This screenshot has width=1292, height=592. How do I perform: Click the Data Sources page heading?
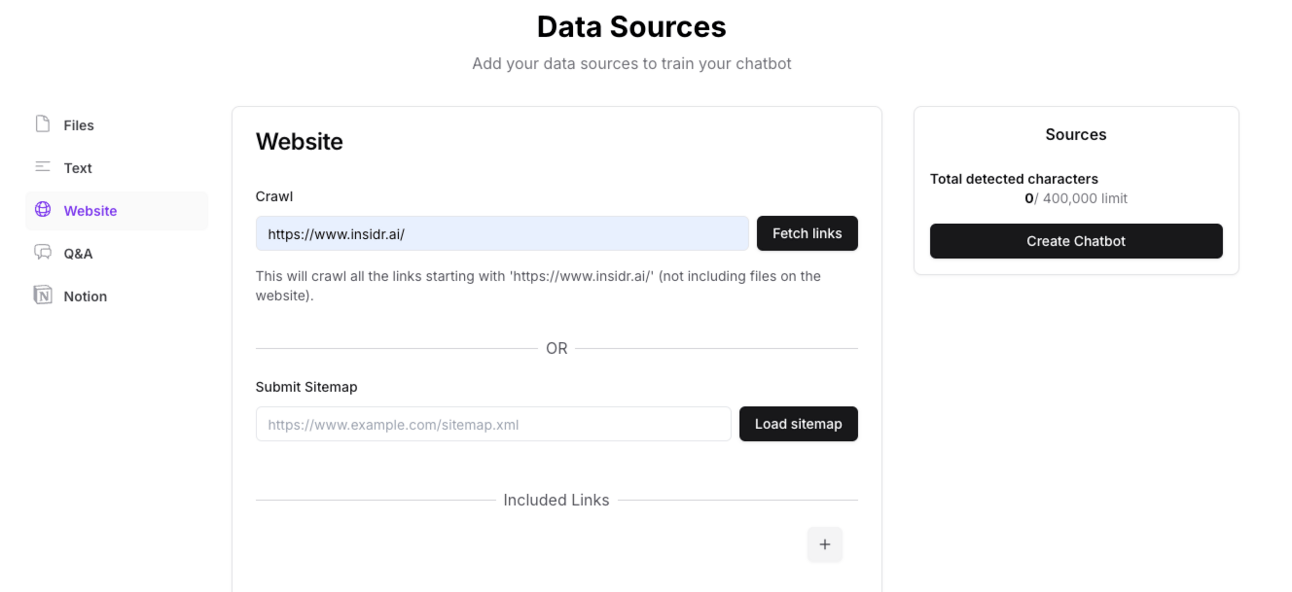tap(631, 26)
